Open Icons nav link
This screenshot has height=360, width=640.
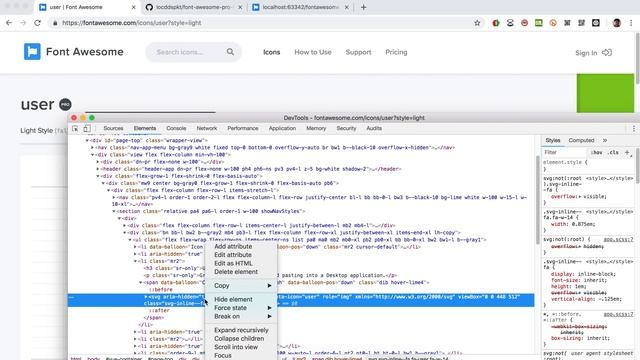click(271, 52)
